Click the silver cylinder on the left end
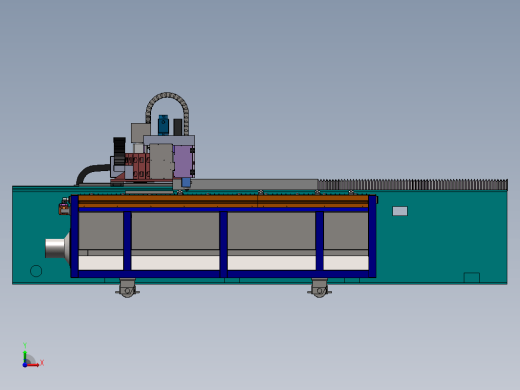This screenshot has width=520, height=390. 55,248
